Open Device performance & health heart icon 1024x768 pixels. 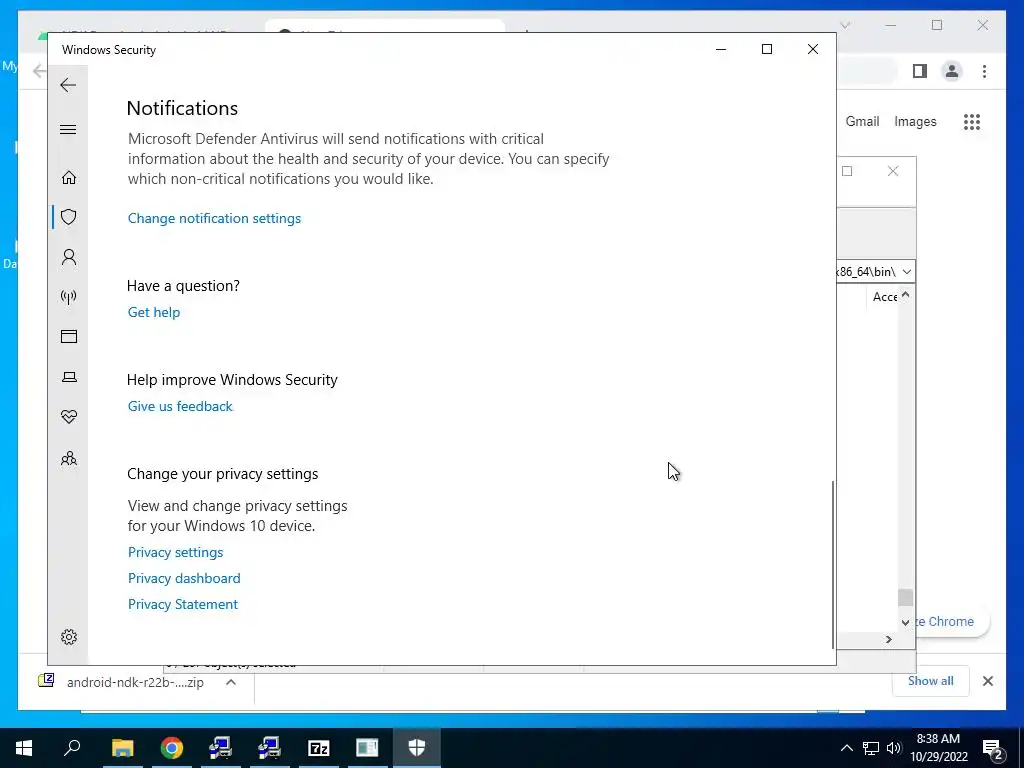coord(69,417)
